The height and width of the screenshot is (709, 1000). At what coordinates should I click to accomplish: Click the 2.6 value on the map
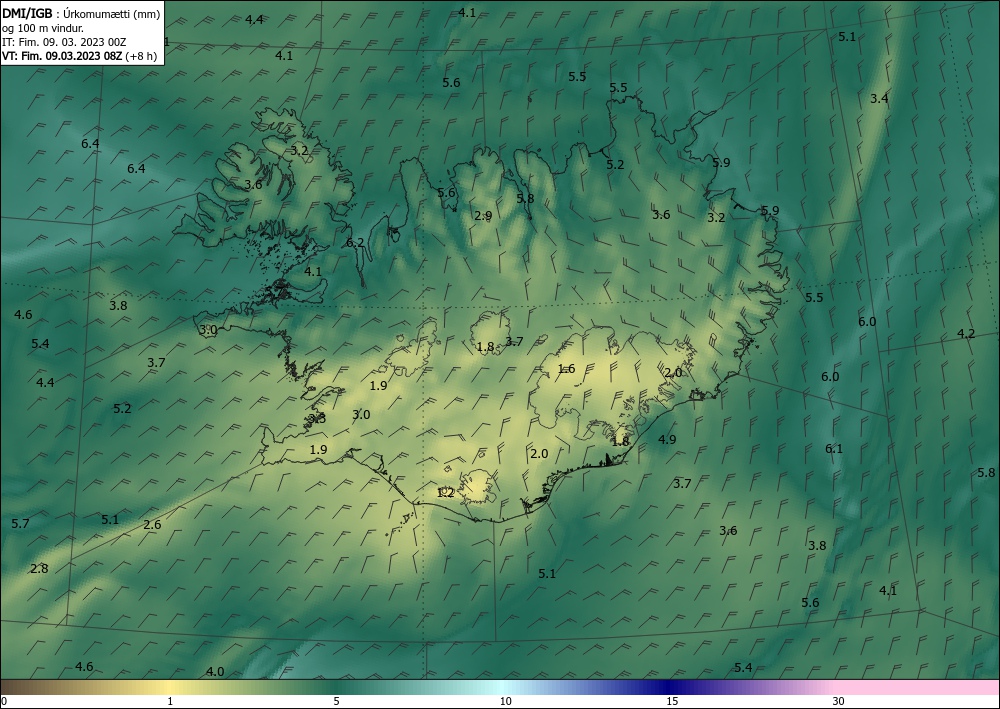click(152, 525)
